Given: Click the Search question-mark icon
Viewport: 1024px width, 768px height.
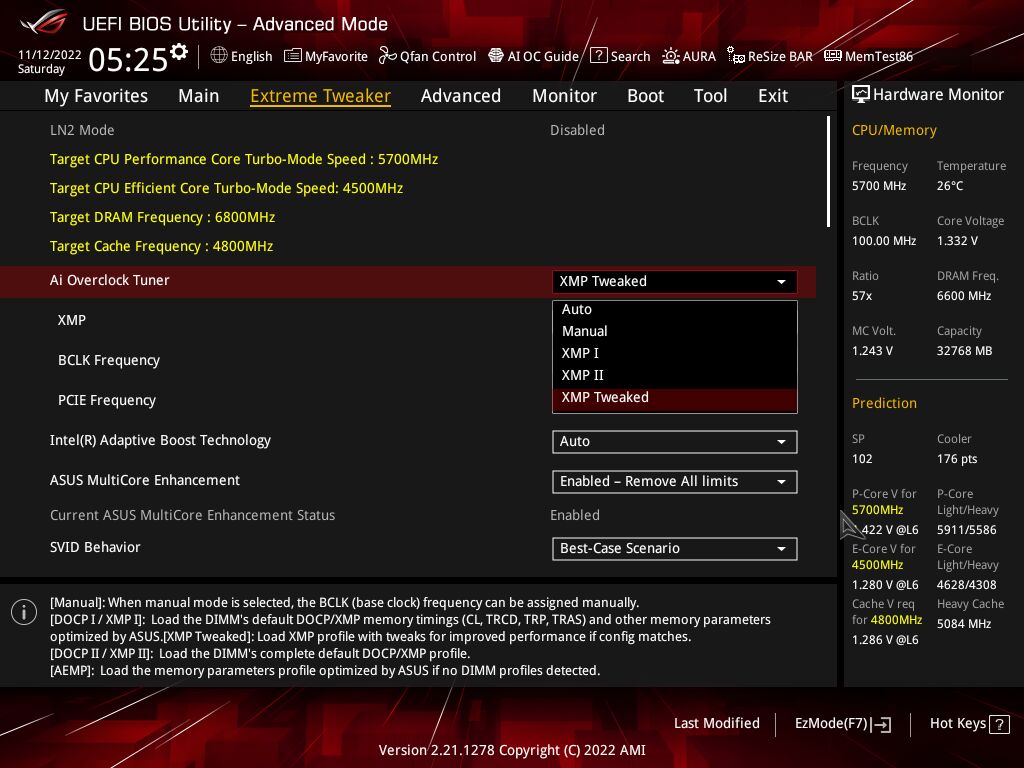Looking at the screenshot, I should pos(598,56).
